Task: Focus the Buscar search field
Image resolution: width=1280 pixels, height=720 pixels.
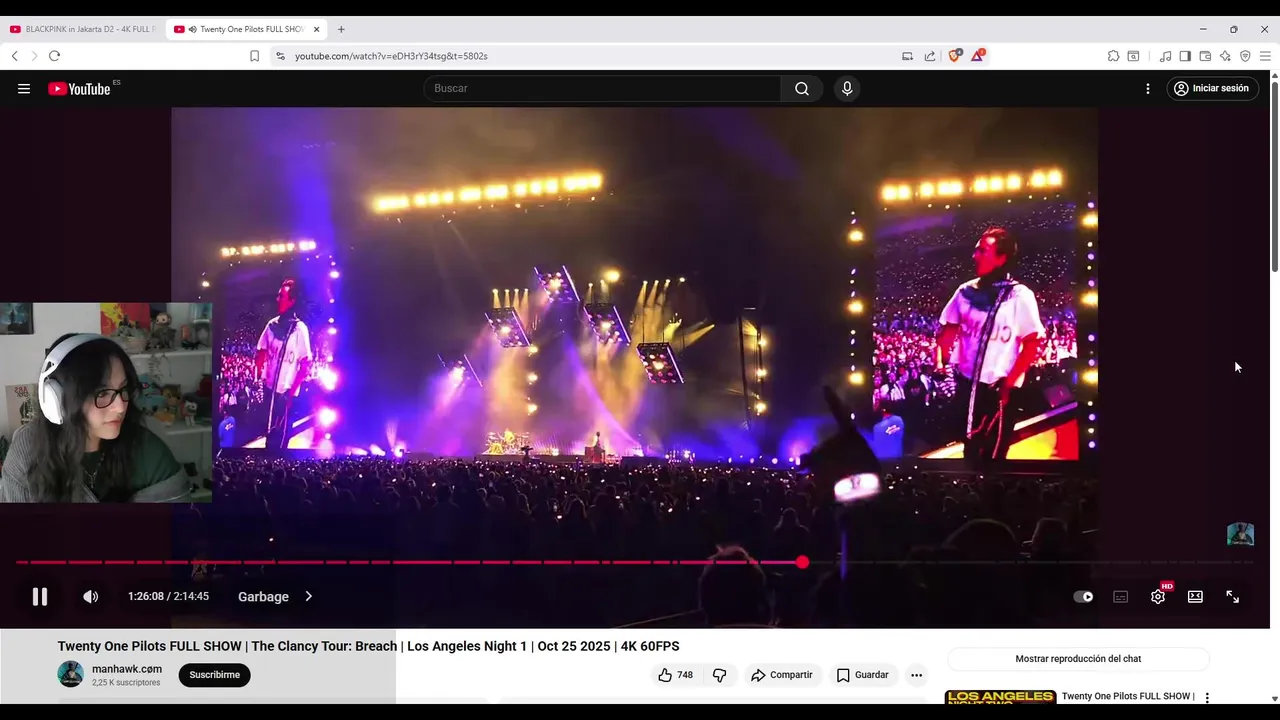Action: coord(602,88)
